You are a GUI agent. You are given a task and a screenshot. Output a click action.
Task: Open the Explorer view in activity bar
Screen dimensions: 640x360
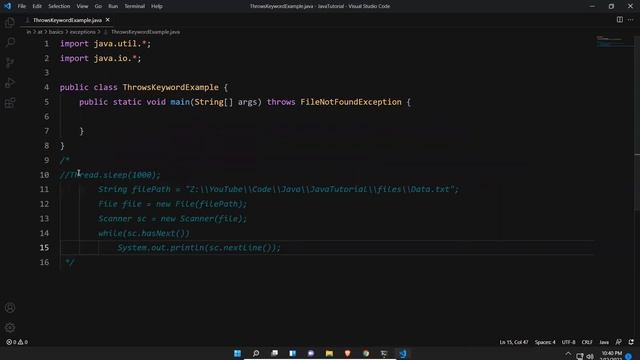[x=10, y=22]
